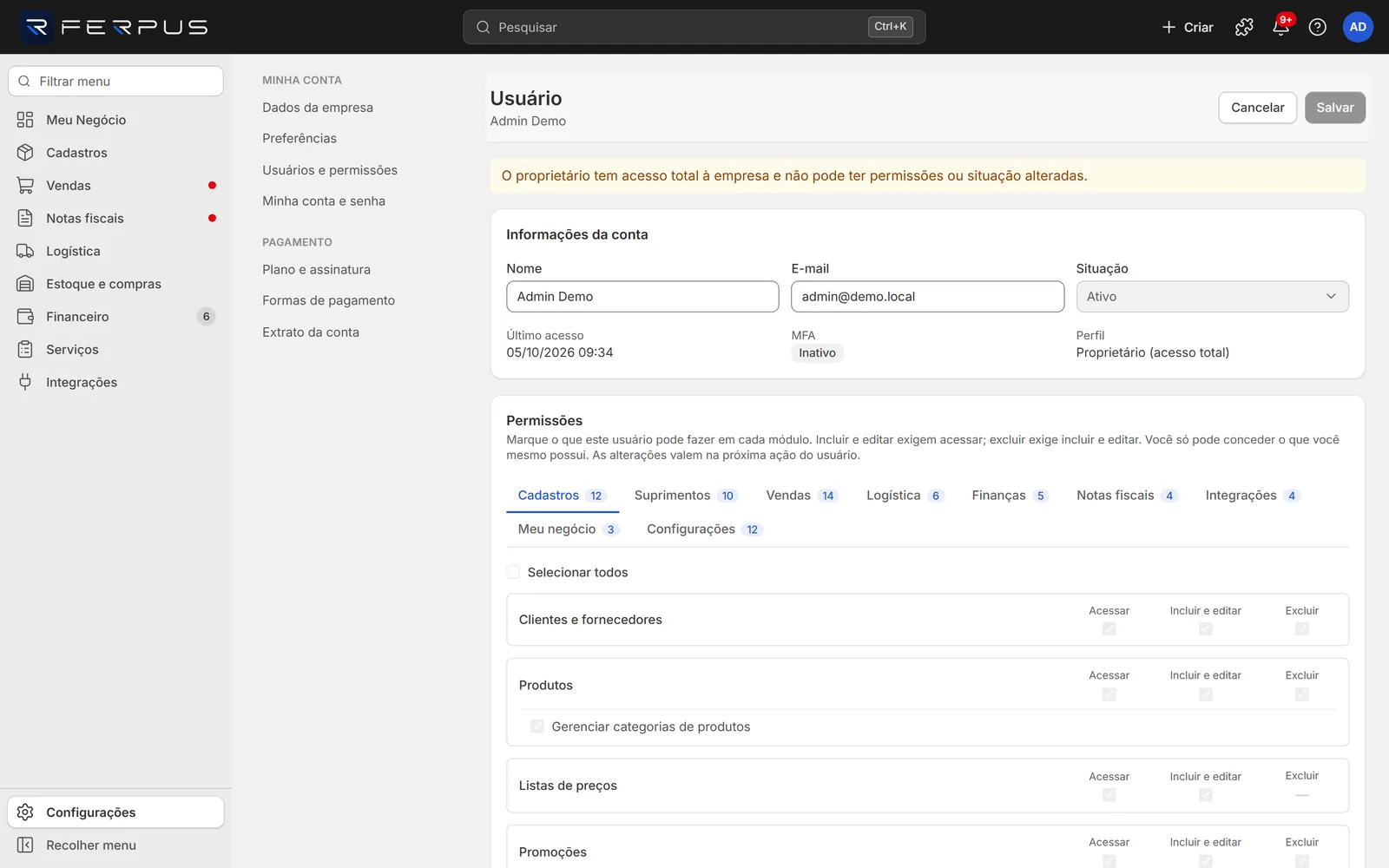Click the Meu Negócio dashboard icon
1389x868 pixels.
(x=25, y=120)
